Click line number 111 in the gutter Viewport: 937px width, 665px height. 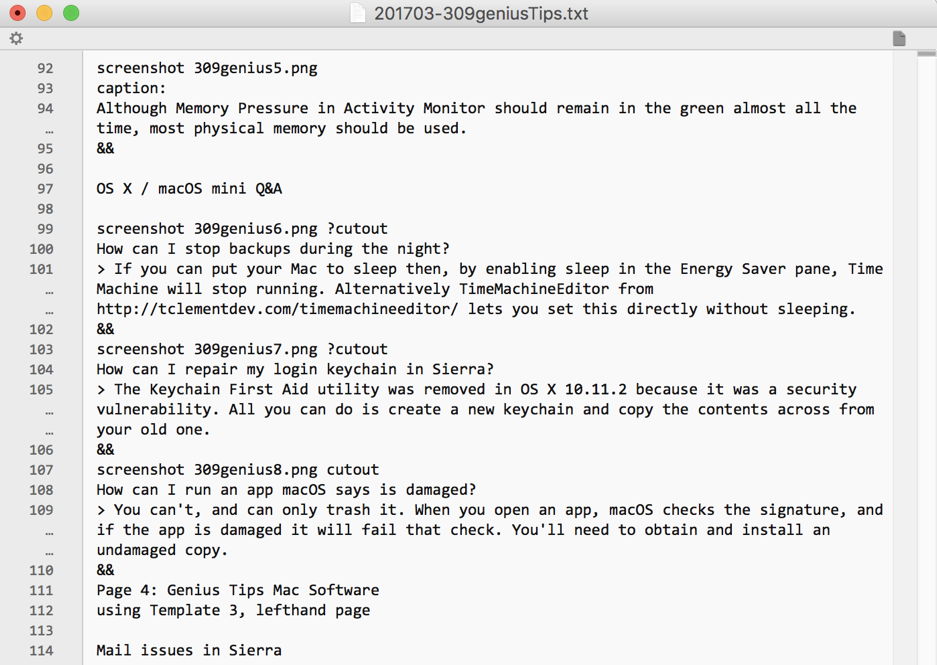[x=41, y=590]
